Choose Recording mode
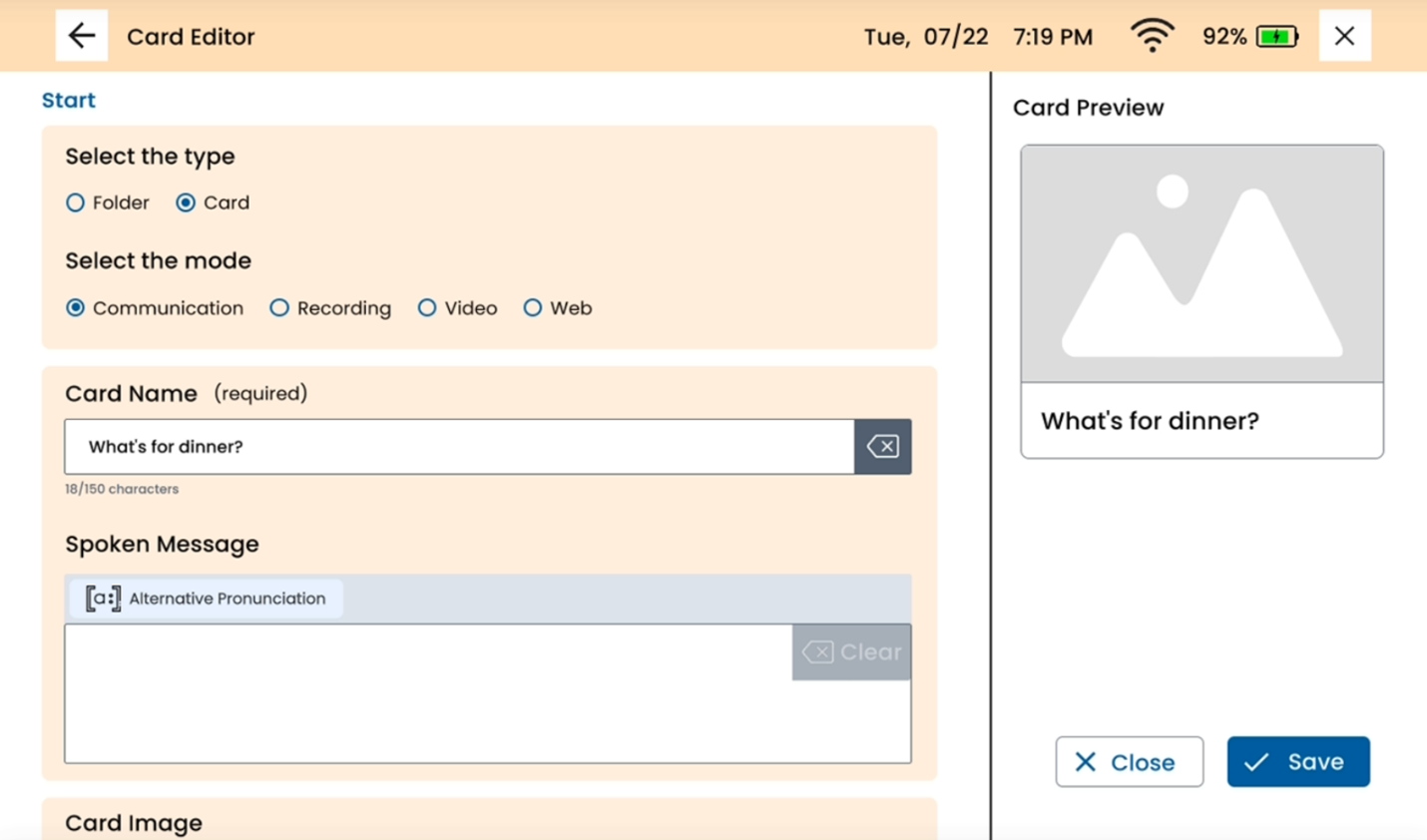 click(279, 308)
